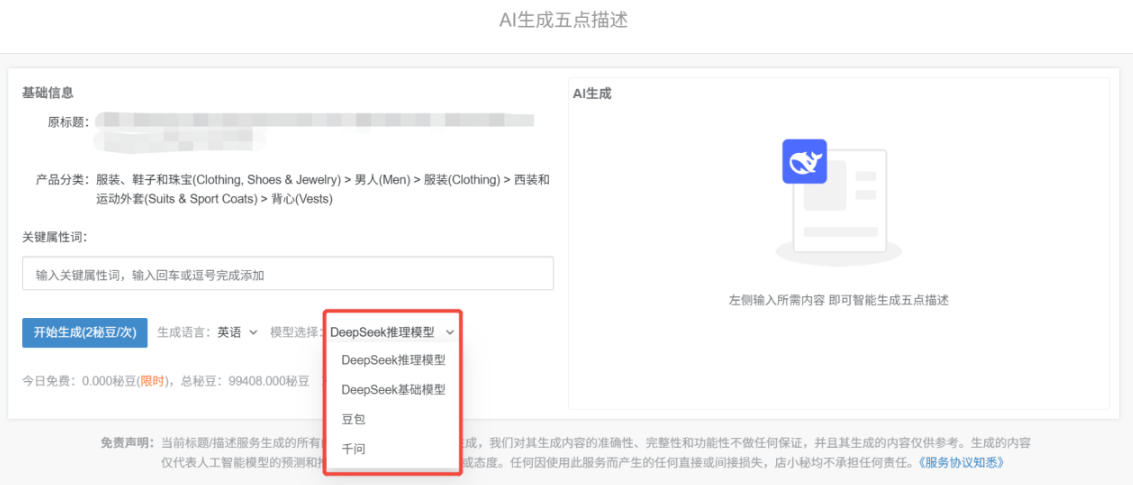This screenshot has height=485, width=1133.
Task: Click the 免责声明 label
Action: [x=128, y=442]
